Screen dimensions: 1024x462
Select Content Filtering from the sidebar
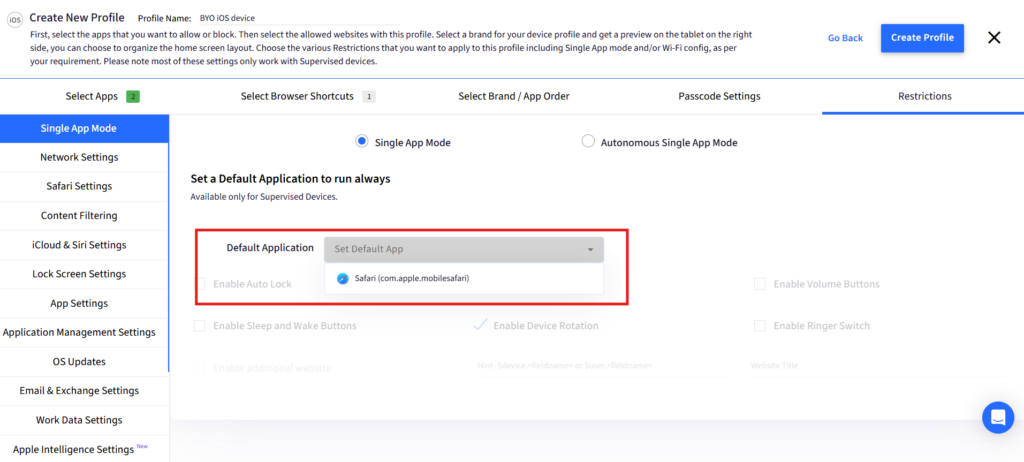(79, 215)
